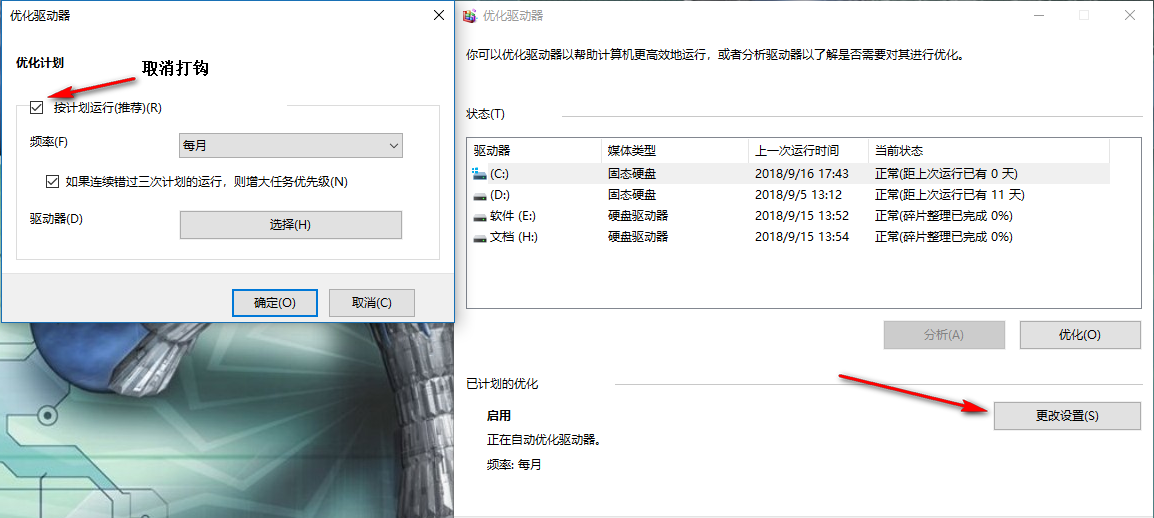Click status 正常(距上次运行已有 0 天)
This screenshot has height=518, width=1154.
coord(946,174)
